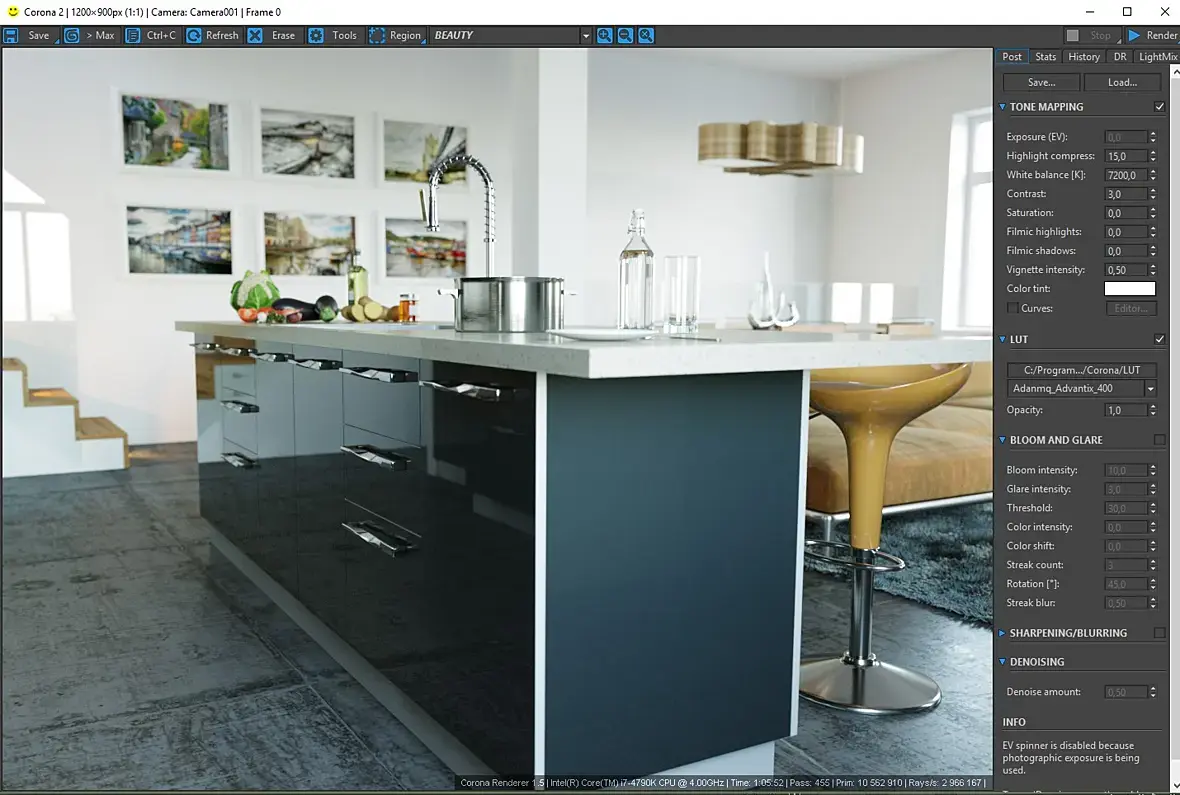Click the Refresh icon

tap(193, 35)
